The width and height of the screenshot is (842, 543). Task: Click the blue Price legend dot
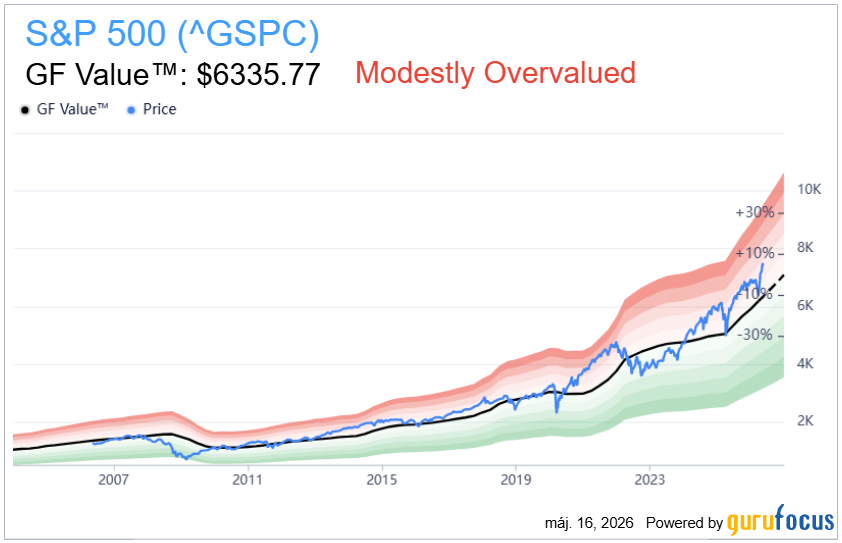click(x=131, y=110)
